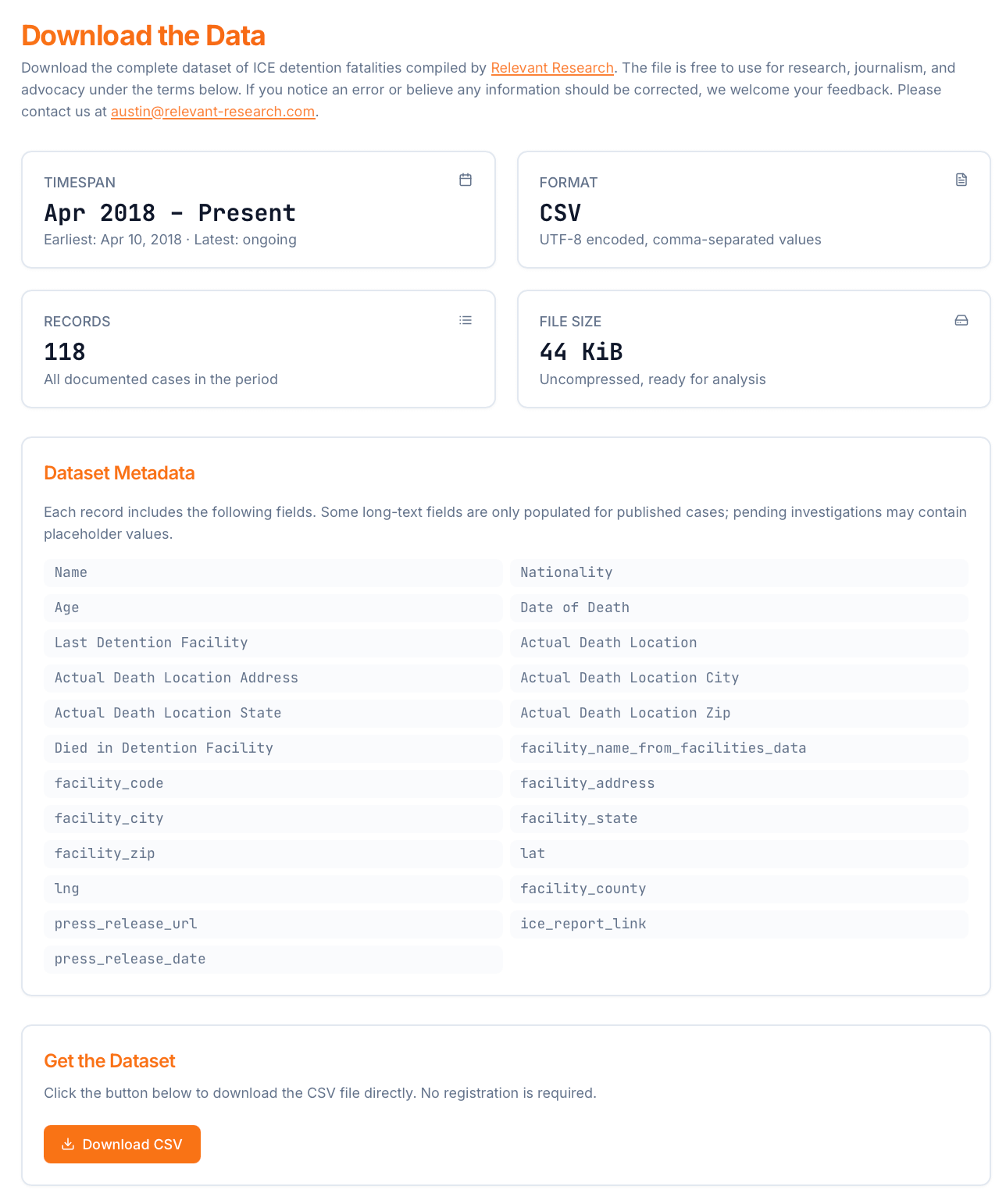Click the Apr 2018 – Present timespan value
Image resolution: width=1006 pixels, height=1204 pixels.
coord(169,212)
